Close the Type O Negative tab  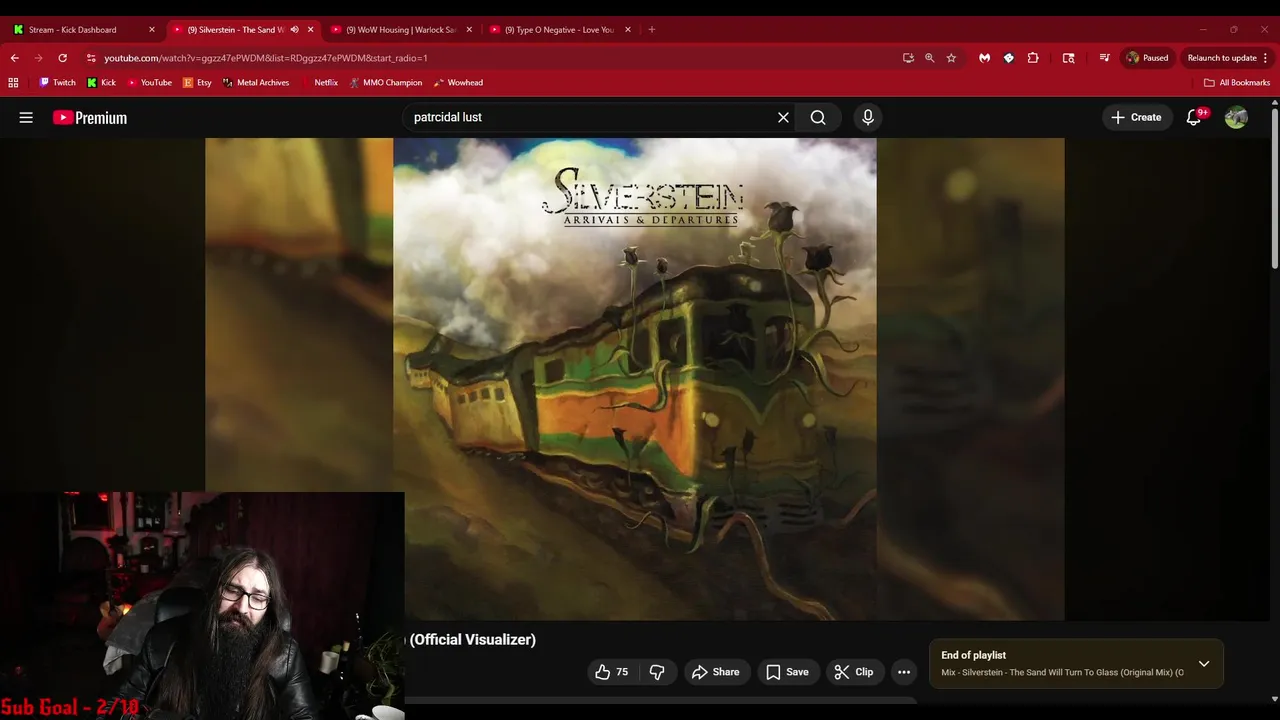point(628,30)
